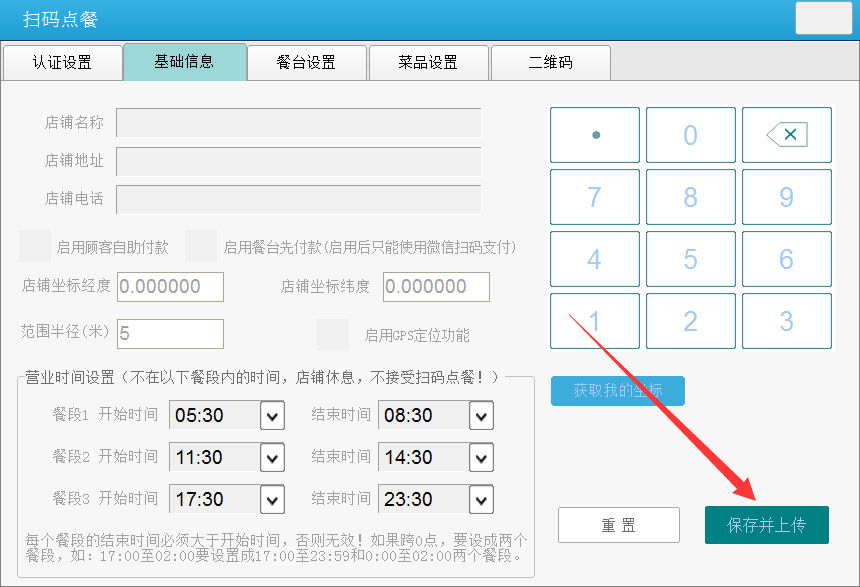Expand meal period 2 end time dropdown
This screenshot has width=860, height=587.
(481, 458)
